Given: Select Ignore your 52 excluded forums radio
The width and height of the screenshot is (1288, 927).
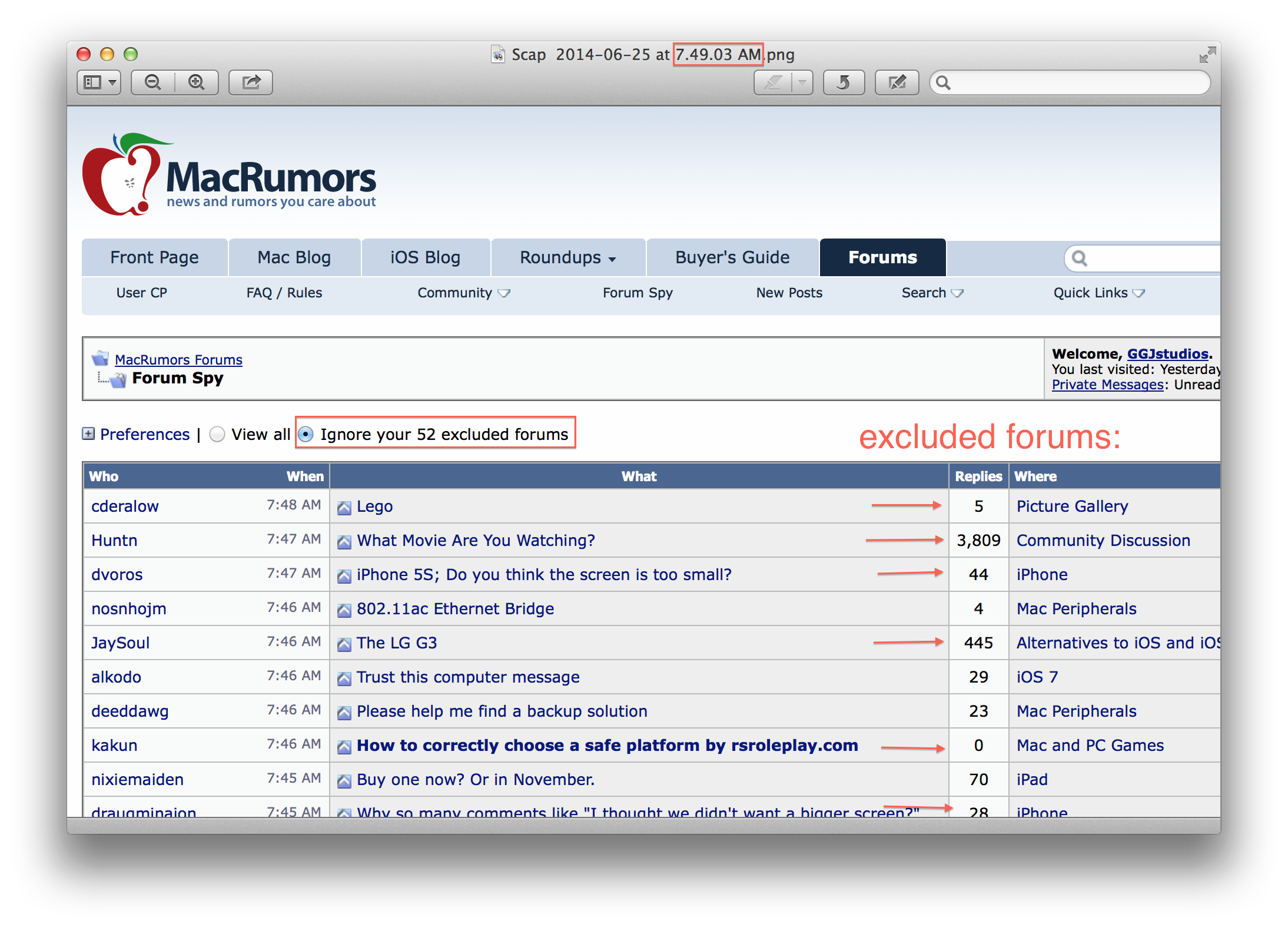Looking at the screenshot, I should (306, 435).
